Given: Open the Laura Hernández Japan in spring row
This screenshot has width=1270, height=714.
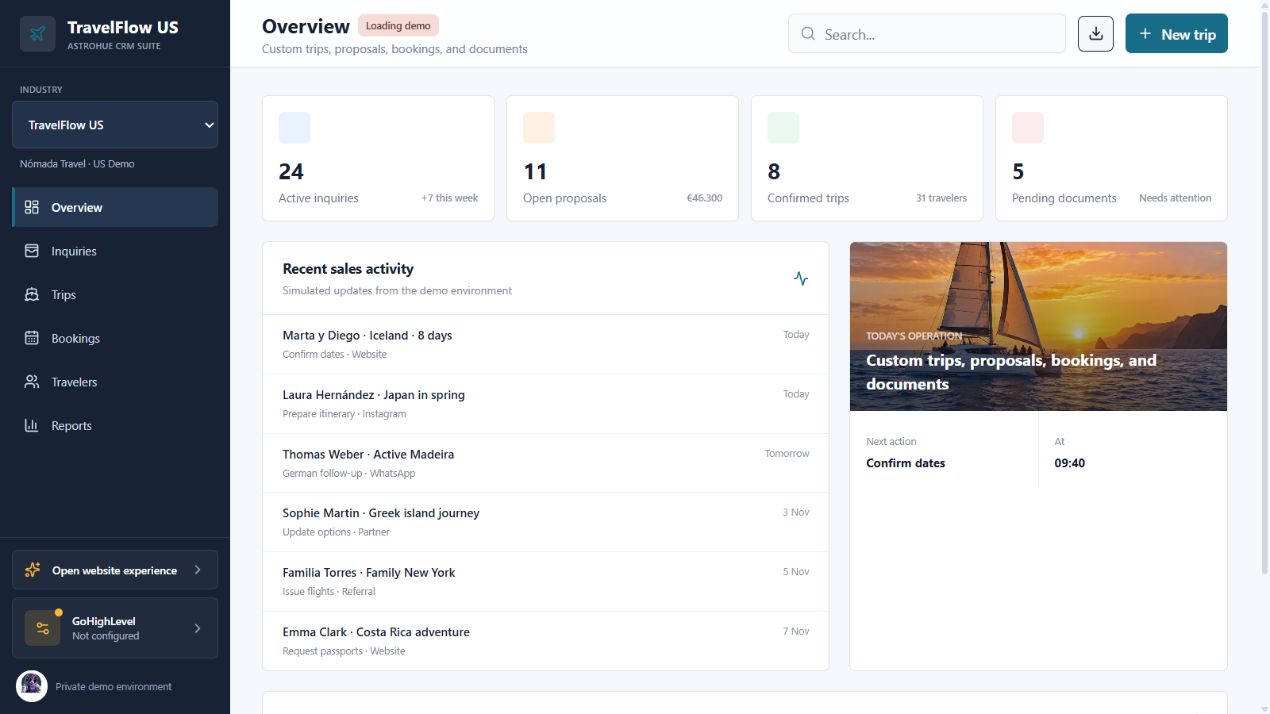Looking at the screenshot, I should click(x=546, y=404).
